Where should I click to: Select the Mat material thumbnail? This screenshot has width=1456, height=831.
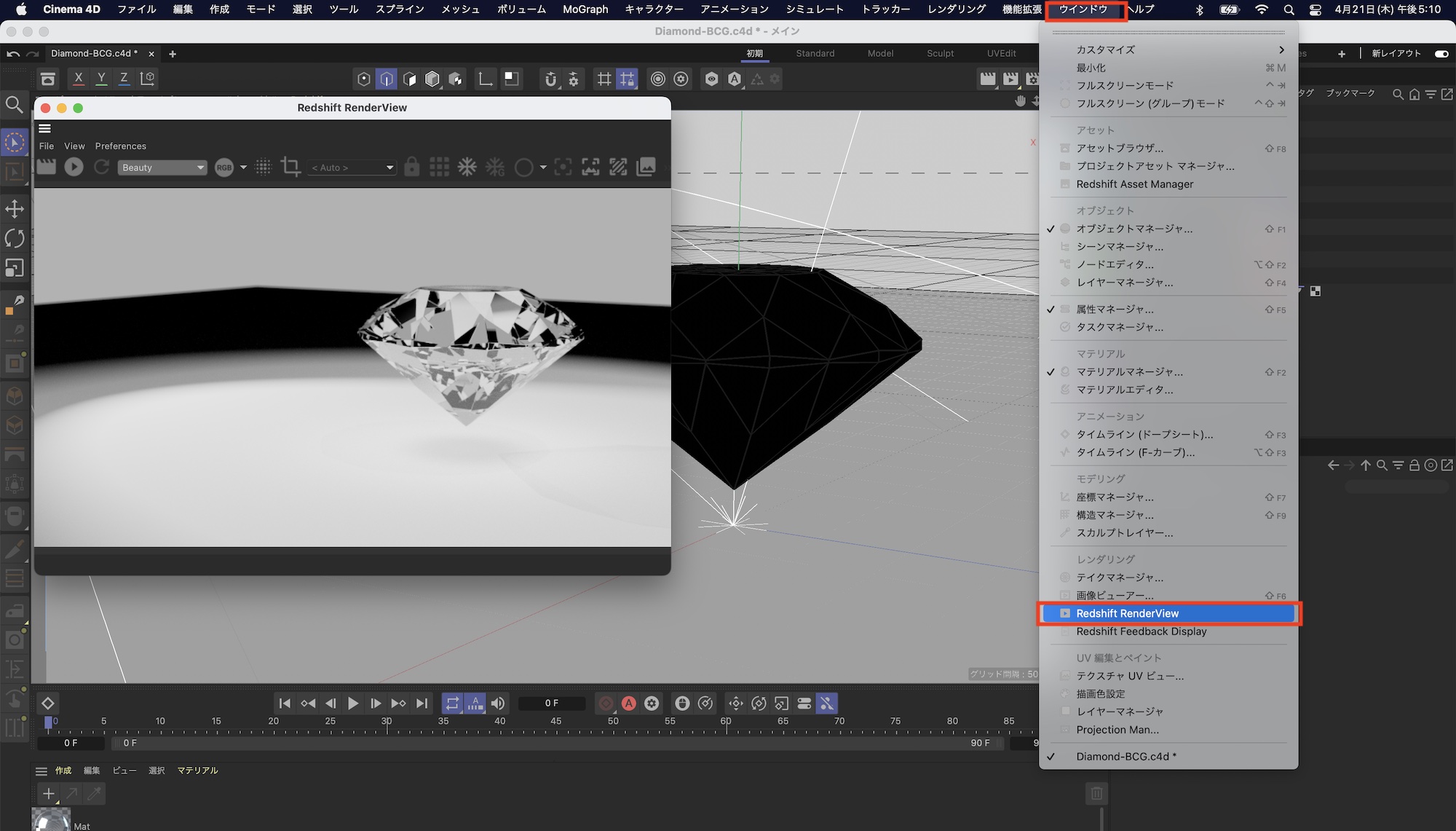[x=51, y=820]
